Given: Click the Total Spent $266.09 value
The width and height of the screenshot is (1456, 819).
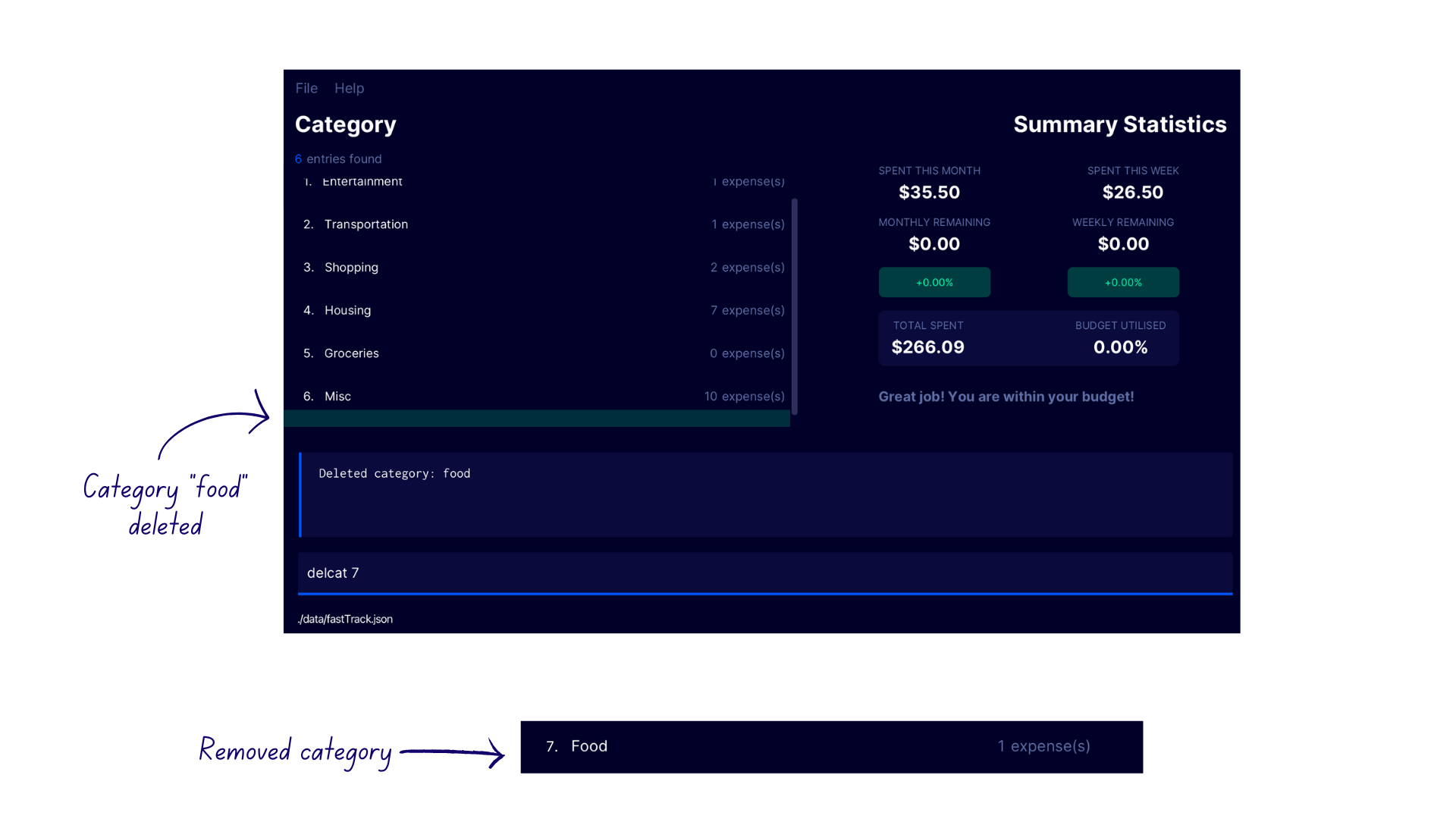Looking at the screenshot, I should click(928, 347).
